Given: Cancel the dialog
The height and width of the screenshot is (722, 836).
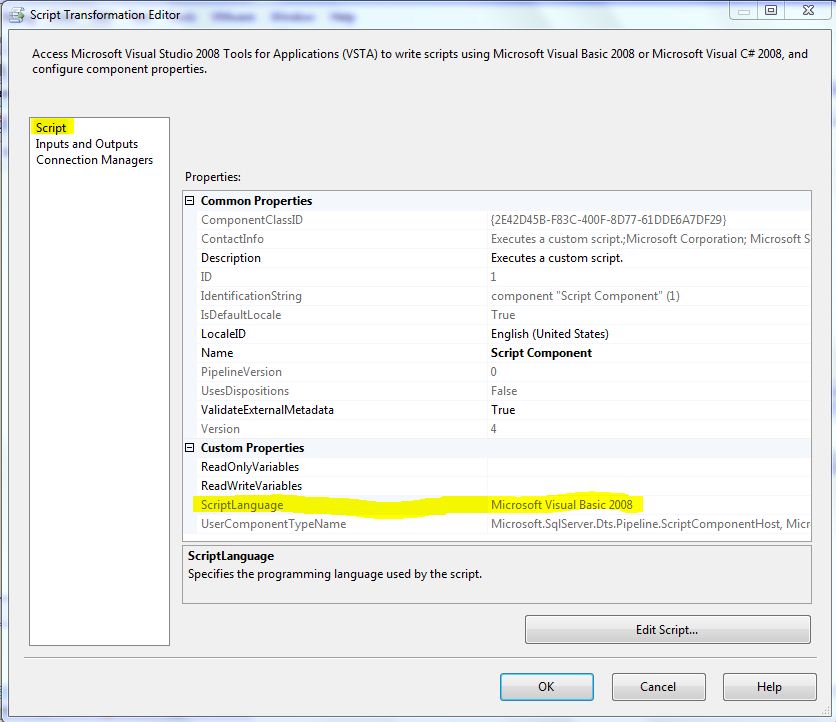Looking at the screenshot, I should pos(658,687).
